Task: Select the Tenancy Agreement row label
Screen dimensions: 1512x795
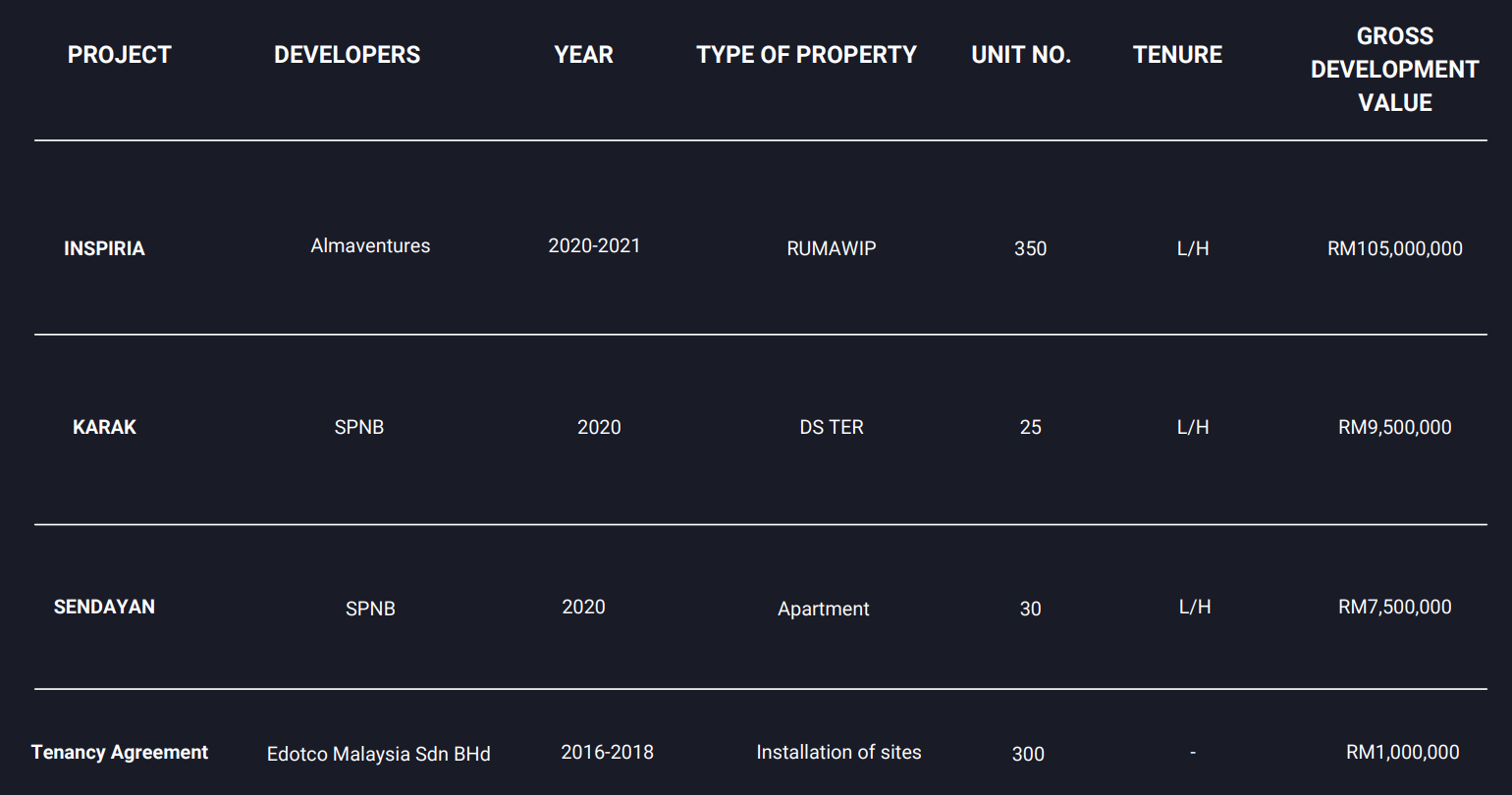Action: (120, 753)
